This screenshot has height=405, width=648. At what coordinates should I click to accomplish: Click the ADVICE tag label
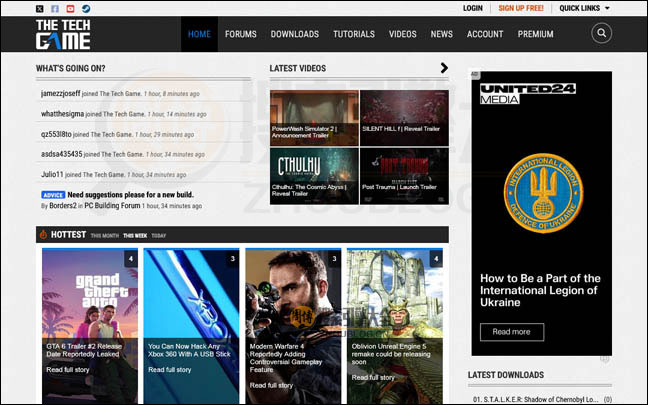53,195
